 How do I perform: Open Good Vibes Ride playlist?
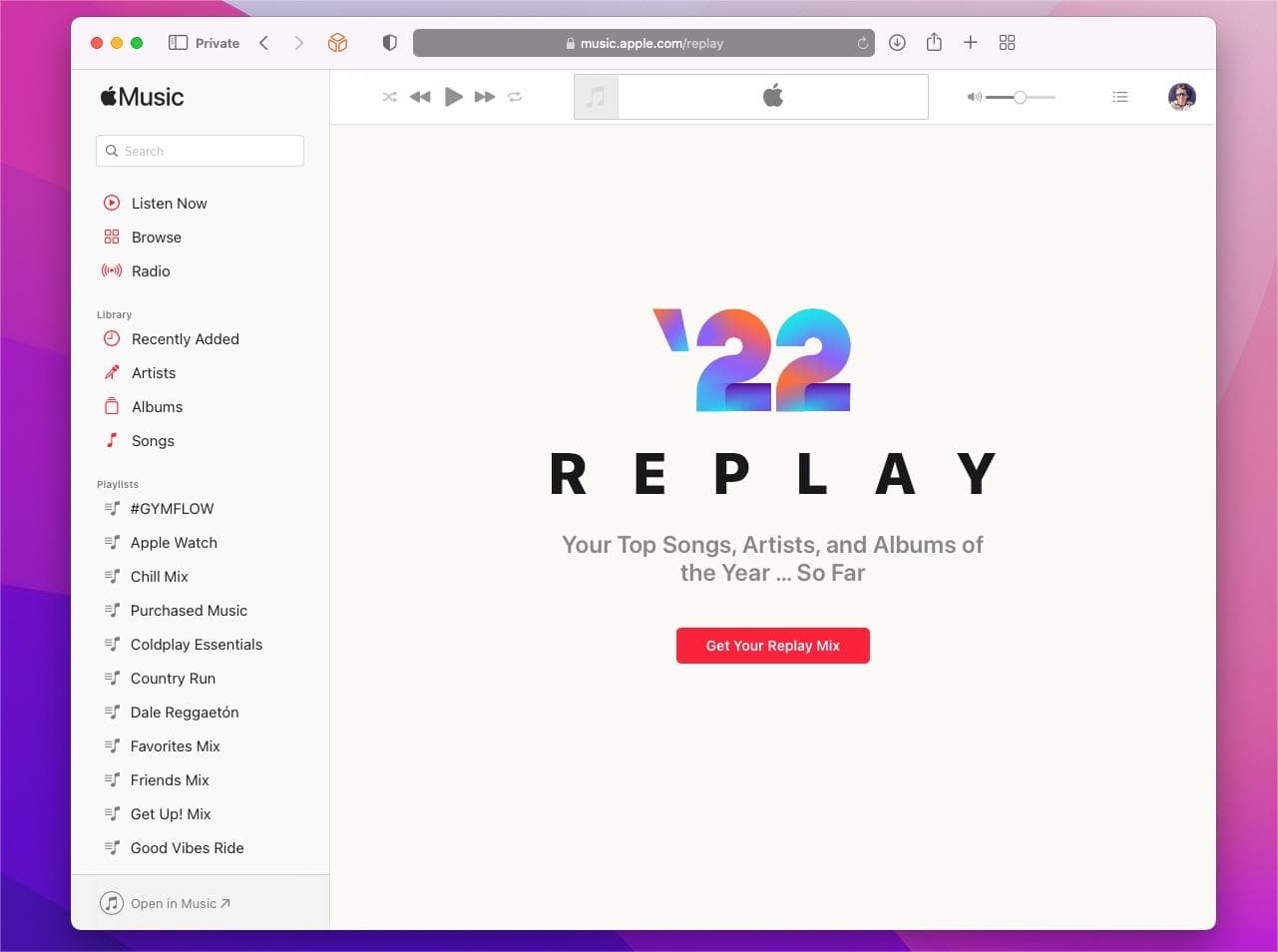click(x=174, y=848)
